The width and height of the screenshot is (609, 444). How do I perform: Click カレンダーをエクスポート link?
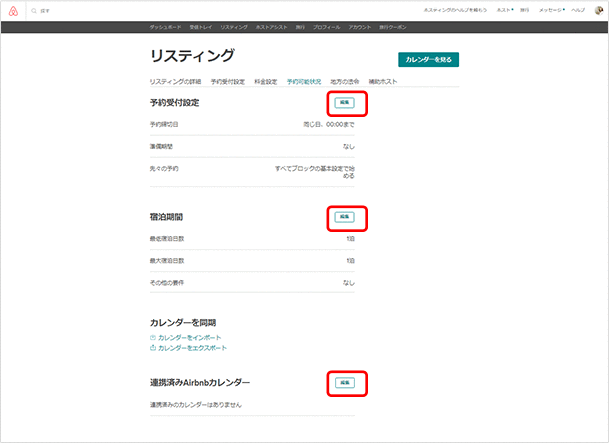tap(192, 348)
